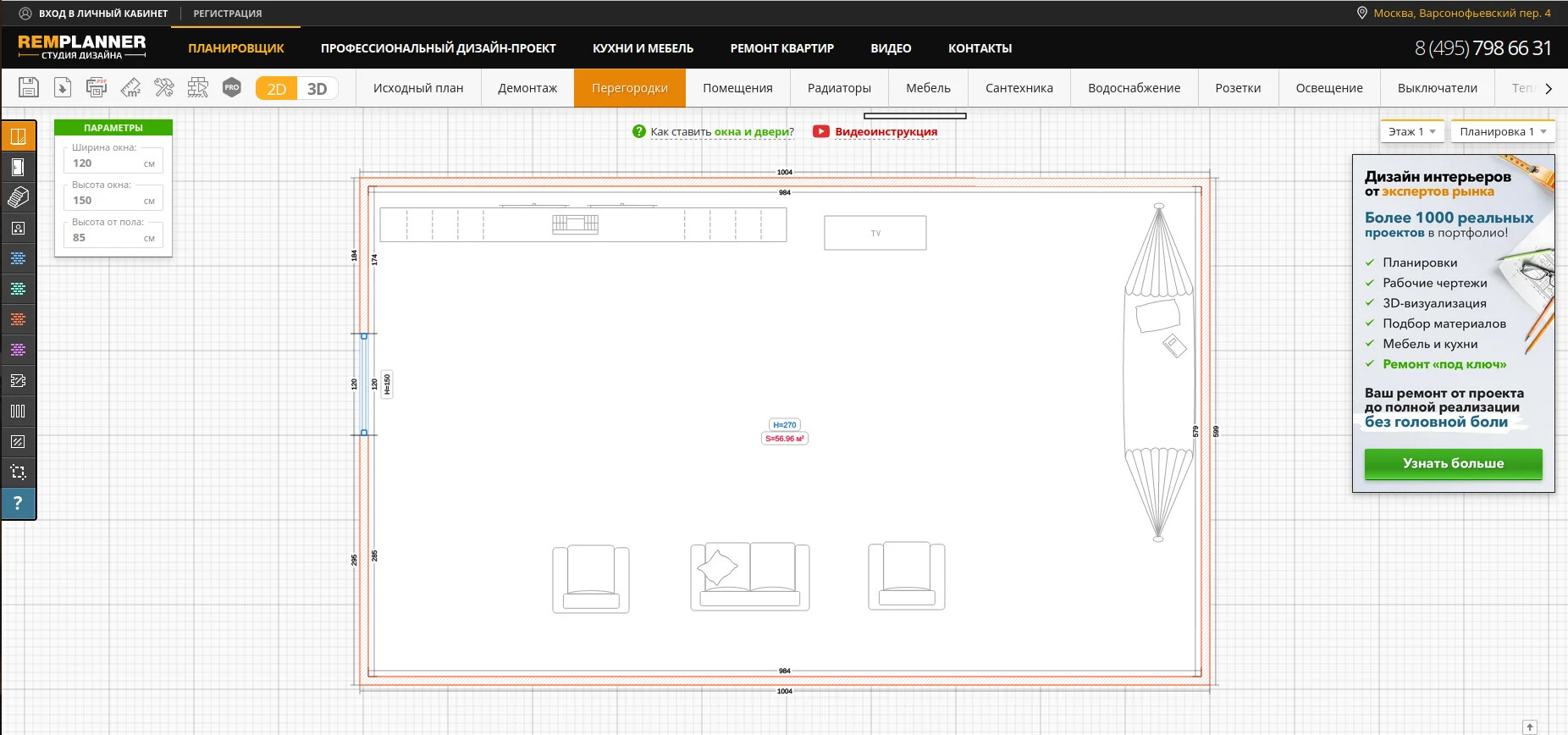Click the import file icon with arrow
1568x735 pixels.
(63, 87)
